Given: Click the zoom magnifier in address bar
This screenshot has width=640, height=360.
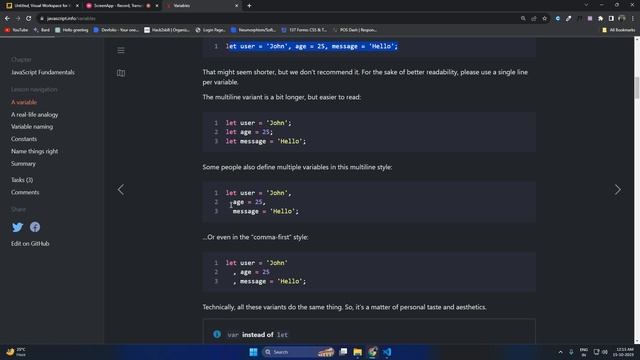Looking at the screenshot, I should point(523,18).
